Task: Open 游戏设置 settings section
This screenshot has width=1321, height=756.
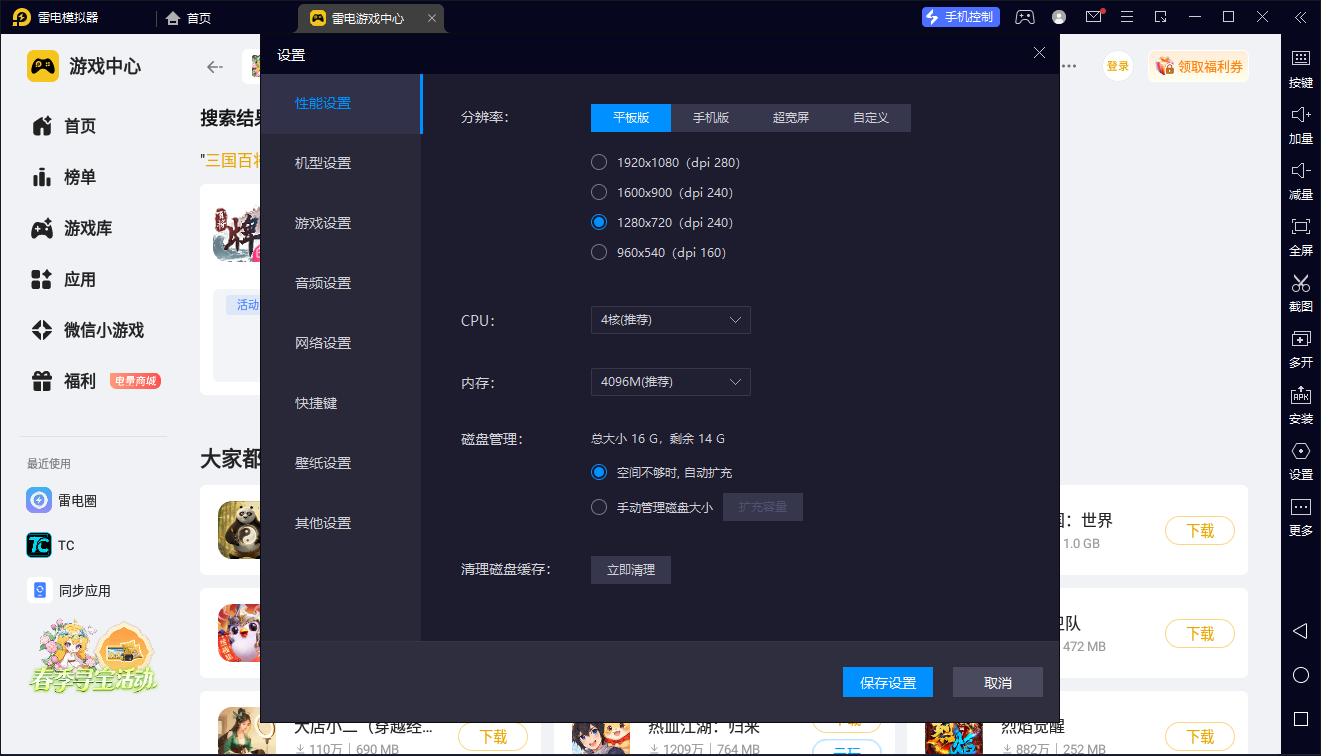Action: coord(341,223)
